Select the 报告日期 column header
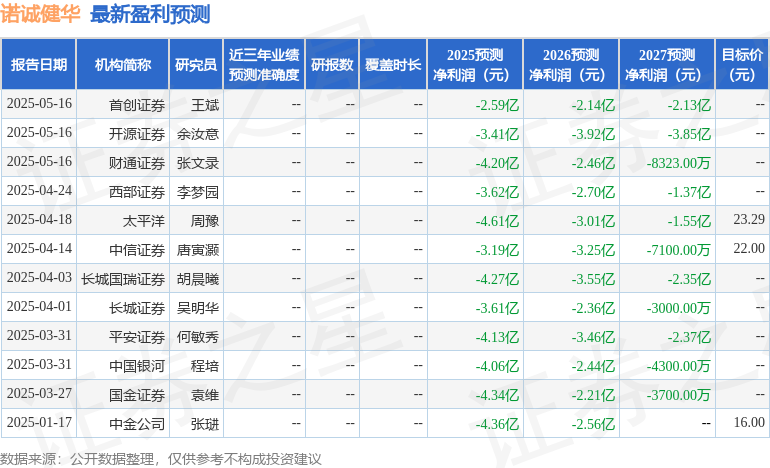Screen dimensions: 770x468 click(x=39, y=64)
